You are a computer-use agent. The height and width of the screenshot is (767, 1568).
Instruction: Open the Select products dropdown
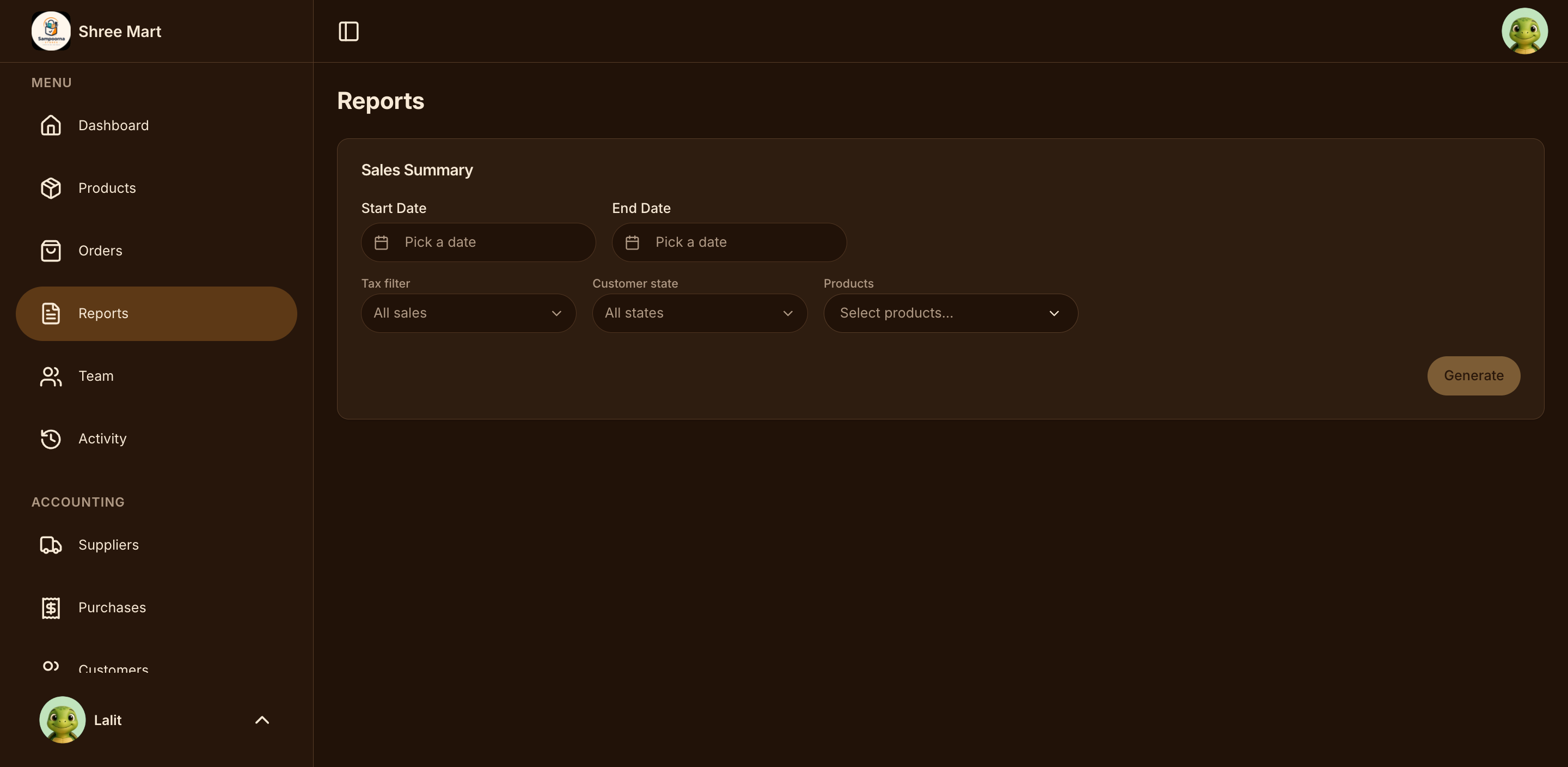click(950, 313)
